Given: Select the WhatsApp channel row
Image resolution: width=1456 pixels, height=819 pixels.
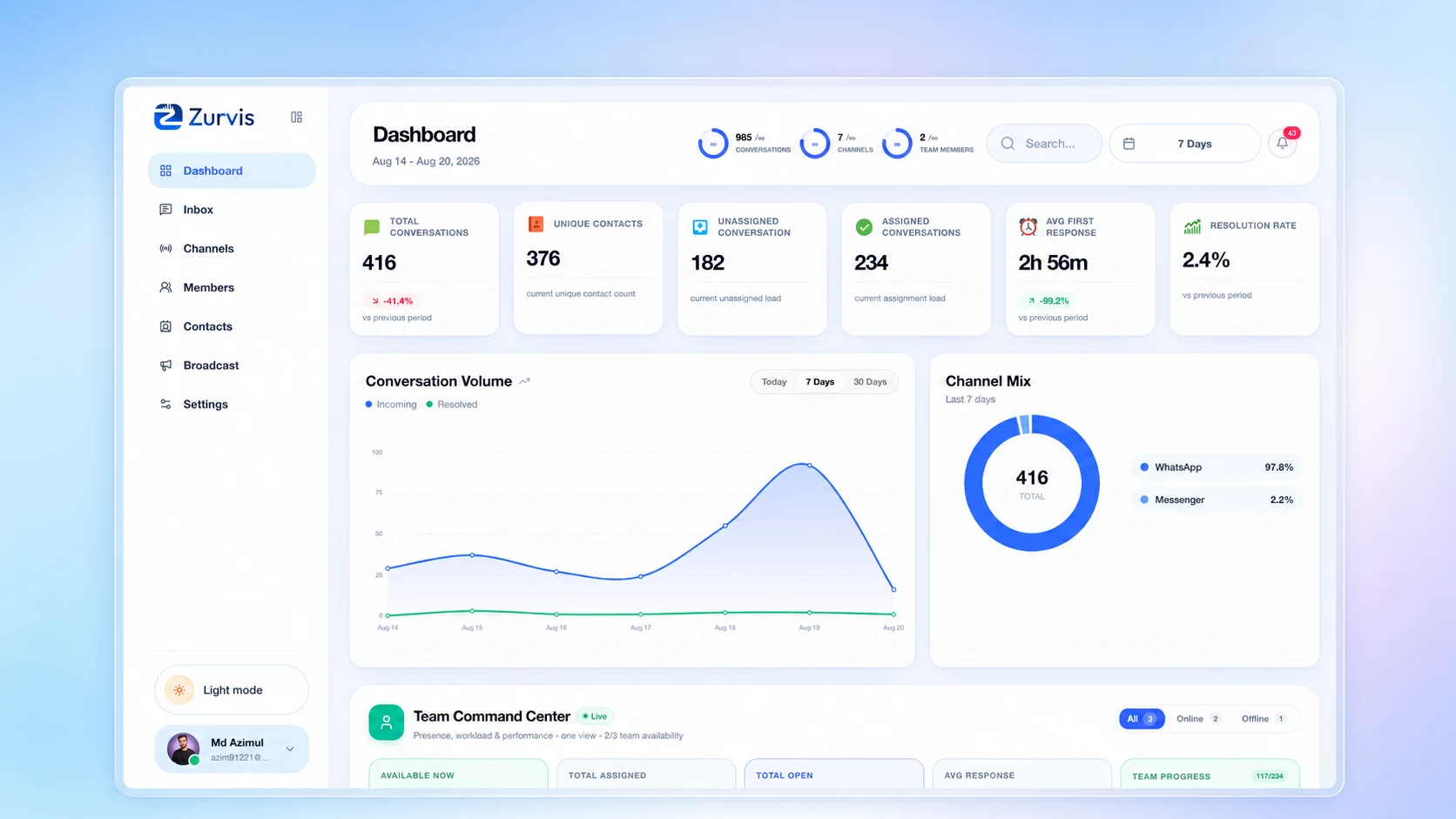Looking at the screenshot, I should click(x=1217, y=467).
